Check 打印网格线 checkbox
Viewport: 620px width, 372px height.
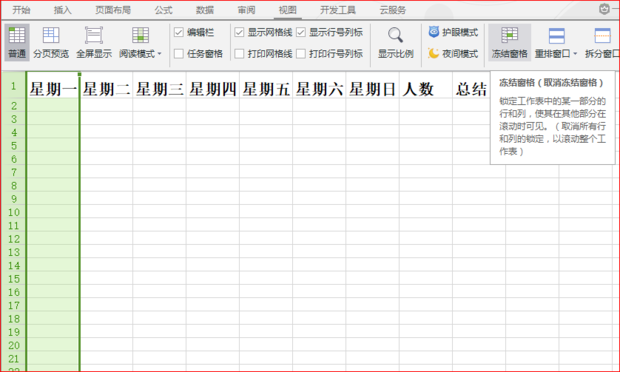[x=239, y=53]
